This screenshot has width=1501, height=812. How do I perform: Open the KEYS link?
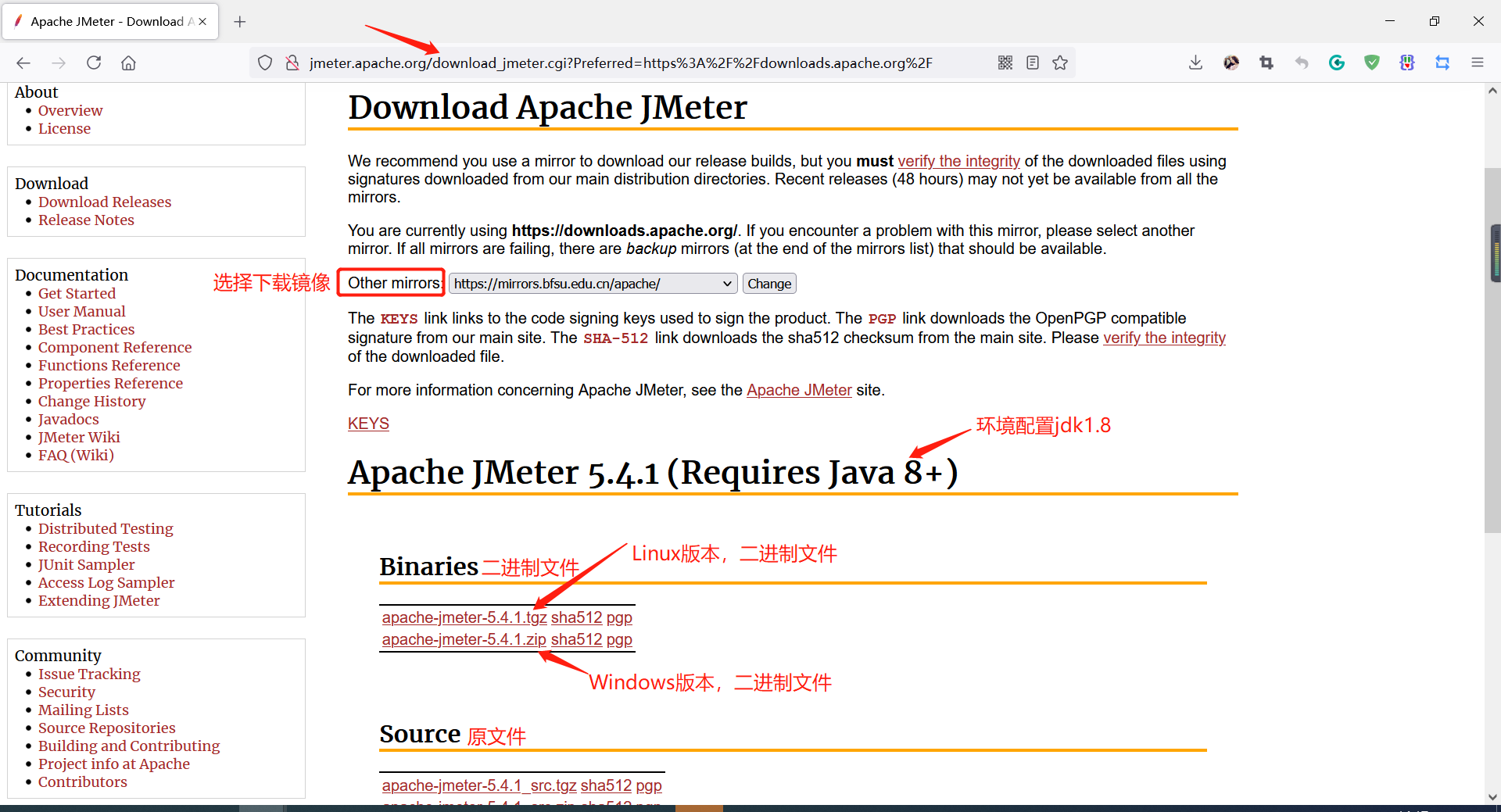(x=368, y=424)
